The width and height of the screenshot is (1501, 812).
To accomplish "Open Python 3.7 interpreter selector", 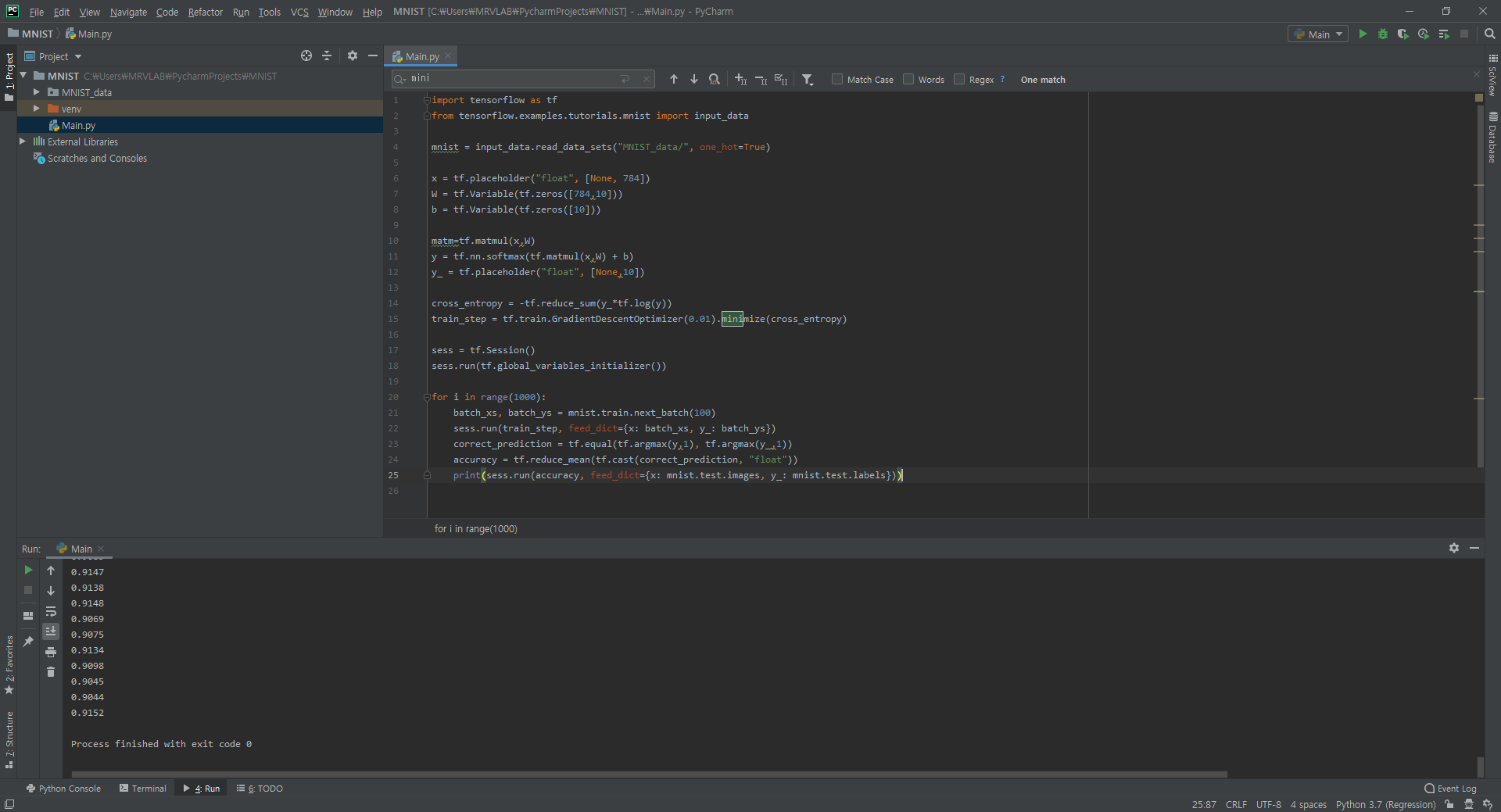I will (x=1385, y=804).
